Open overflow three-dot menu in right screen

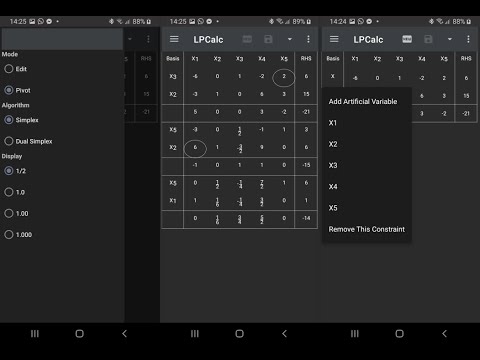point(468,39)
